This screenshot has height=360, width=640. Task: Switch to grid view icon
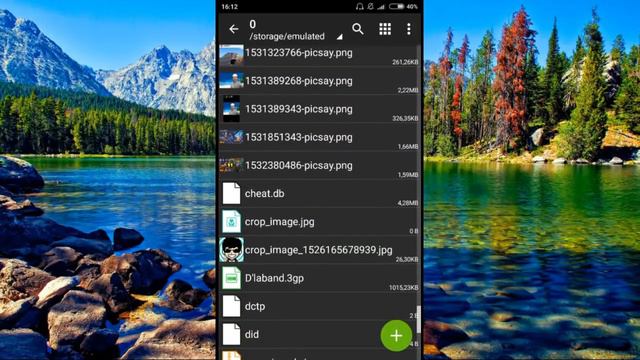coord(385,29)
